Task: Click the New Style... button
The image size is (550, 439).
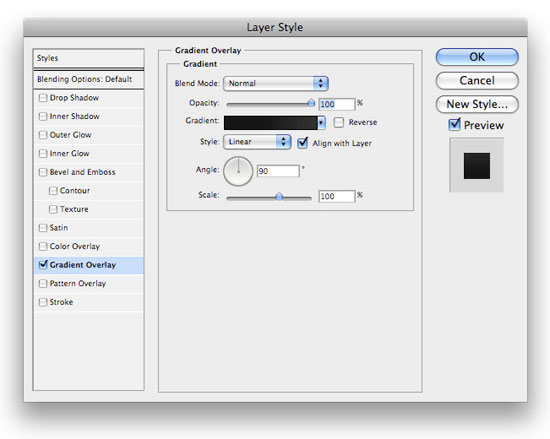Action: click(477, 104)
